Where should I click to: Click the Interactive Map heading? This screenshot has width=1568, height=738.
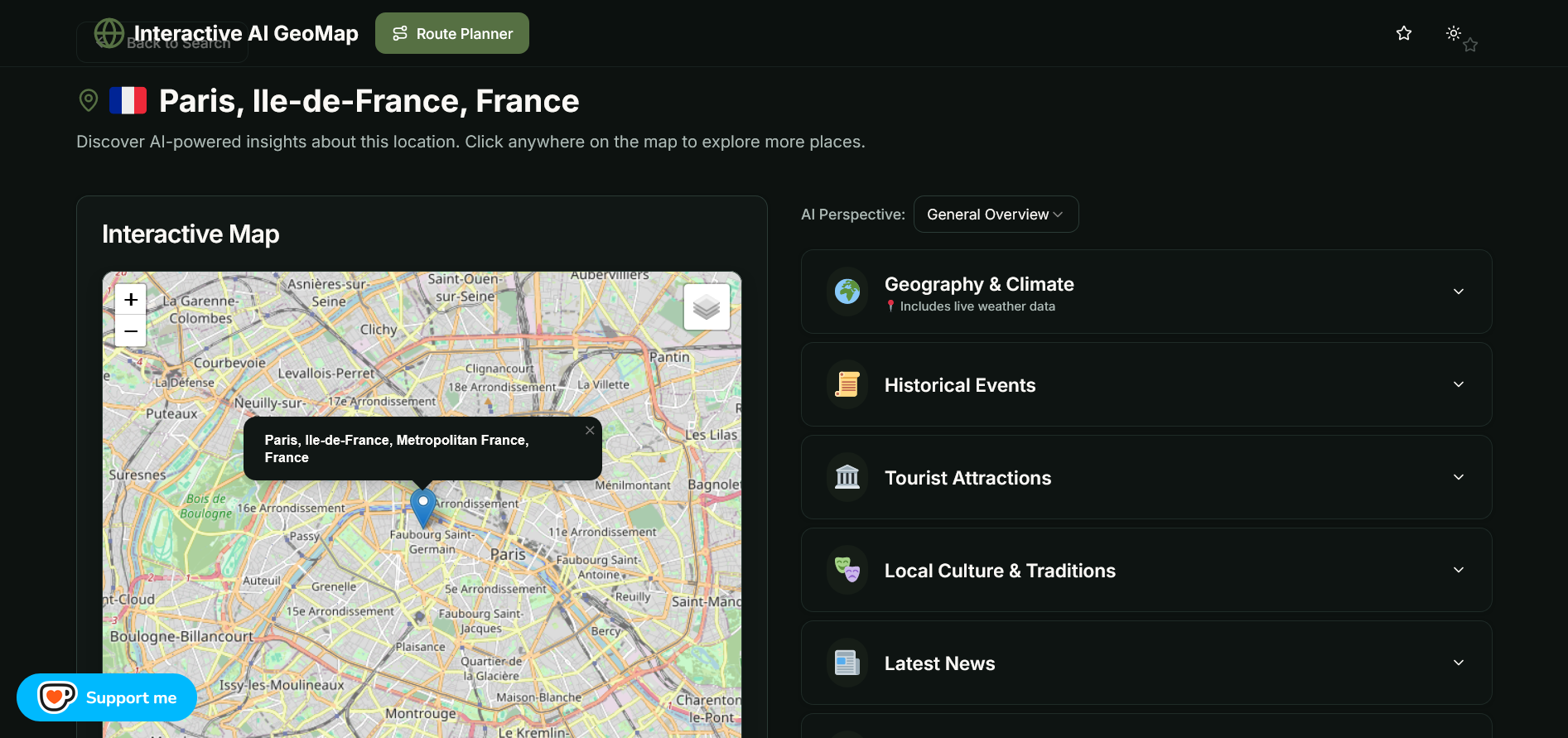pos(191,234)
